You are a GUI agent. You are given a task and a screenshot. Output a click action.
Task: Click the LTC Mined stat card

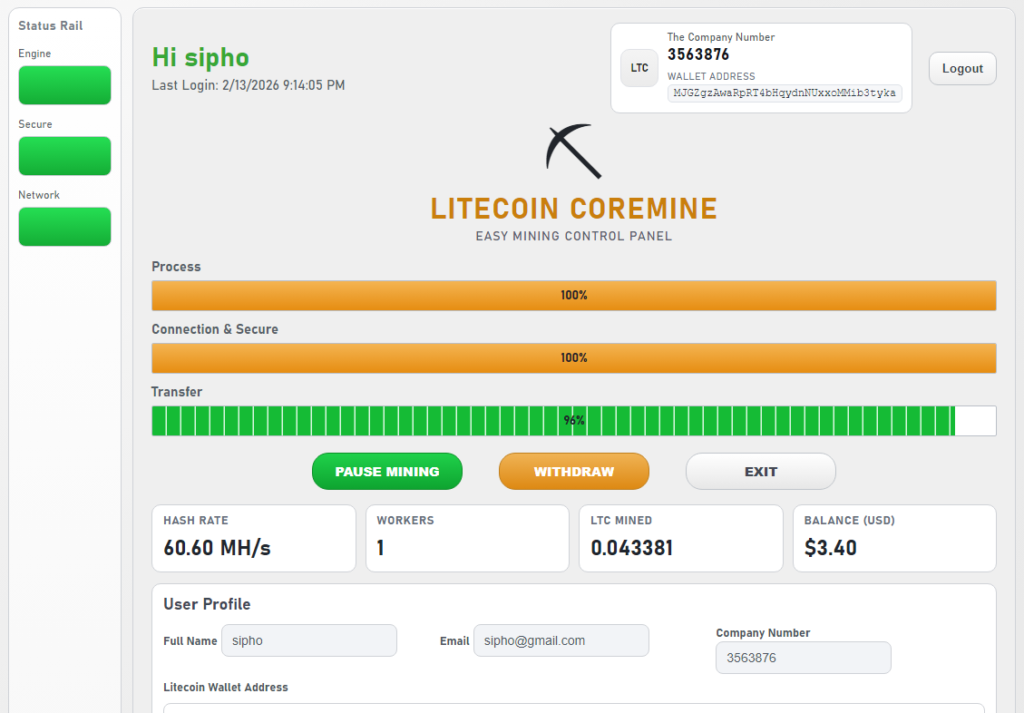tap(681, 538)
